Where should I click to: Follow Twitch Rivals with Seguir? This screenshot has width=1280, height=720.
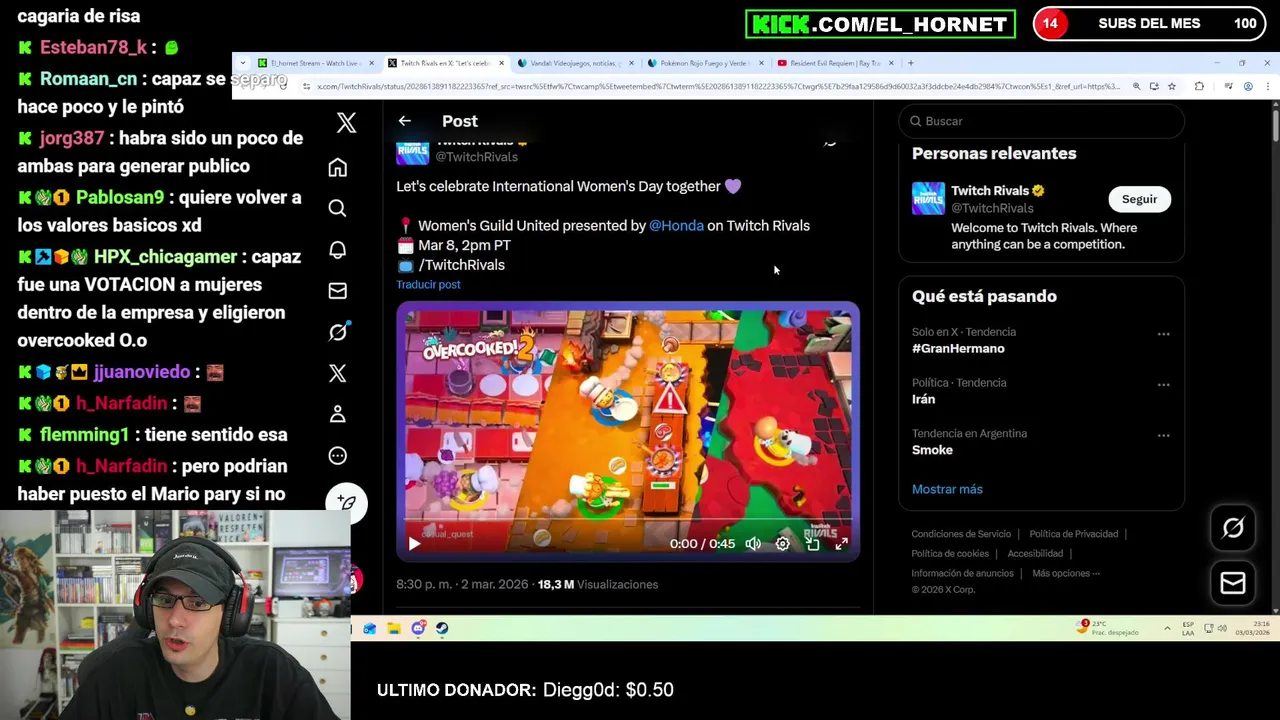point(1139,199)
